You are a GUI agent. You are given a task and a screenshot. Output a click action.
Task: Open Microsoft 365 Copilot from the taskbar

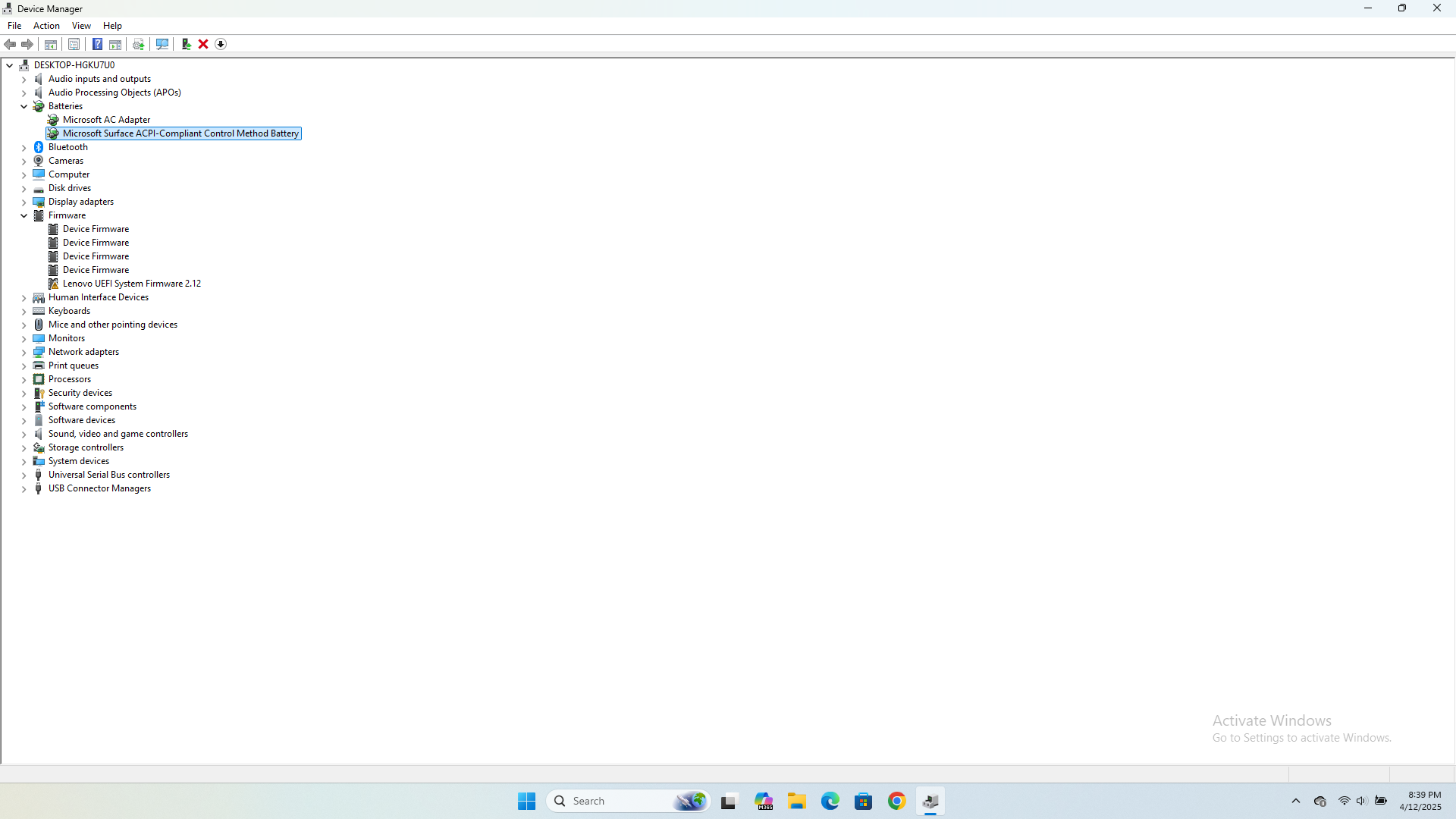tap(763, 801)
